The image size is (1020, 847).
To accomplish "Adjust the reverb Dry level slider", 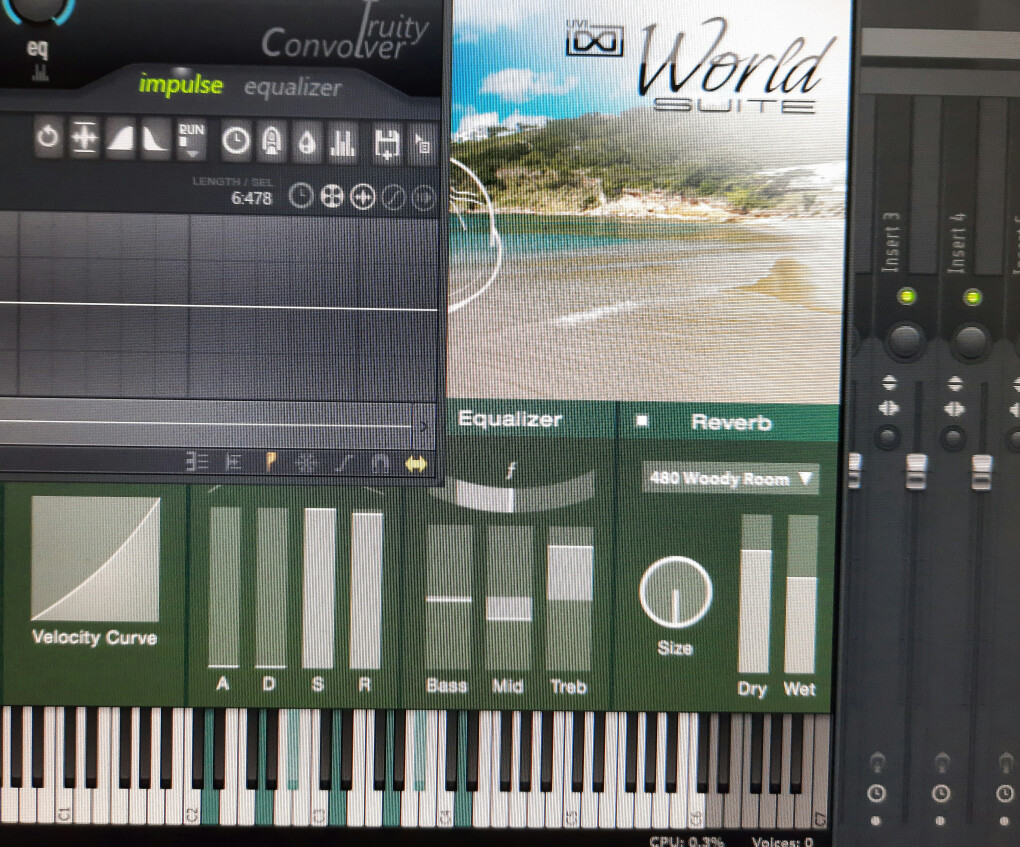I will [x=755, y=593].
